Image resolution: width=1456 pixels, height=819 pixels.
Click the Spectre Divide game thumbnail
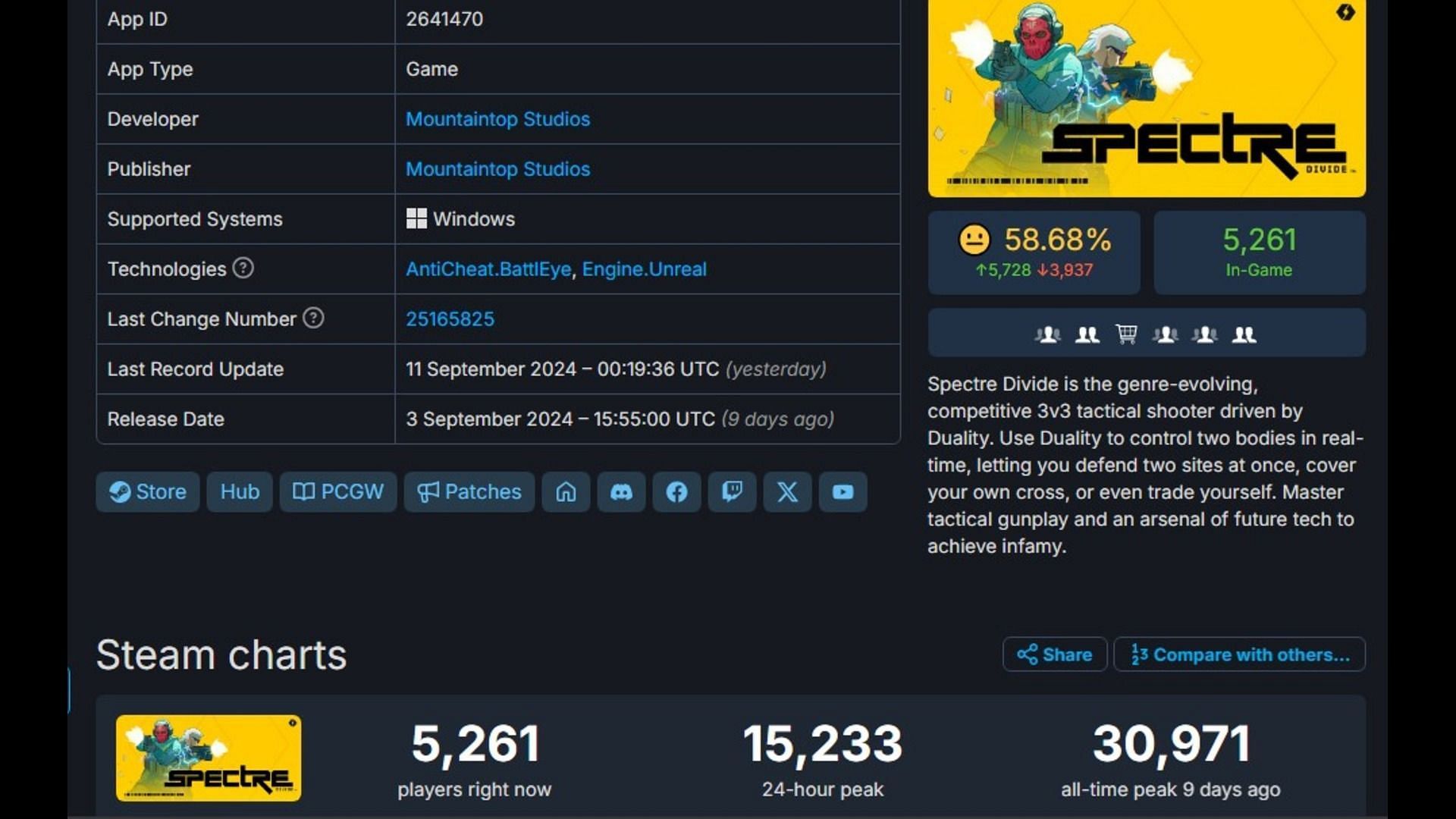tap(208, 758)
